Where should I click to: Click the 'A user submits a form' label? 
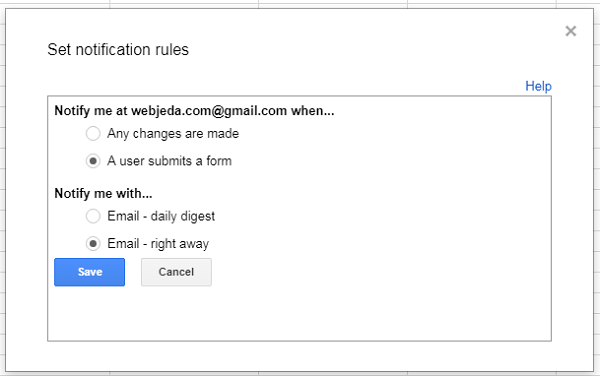170,161
